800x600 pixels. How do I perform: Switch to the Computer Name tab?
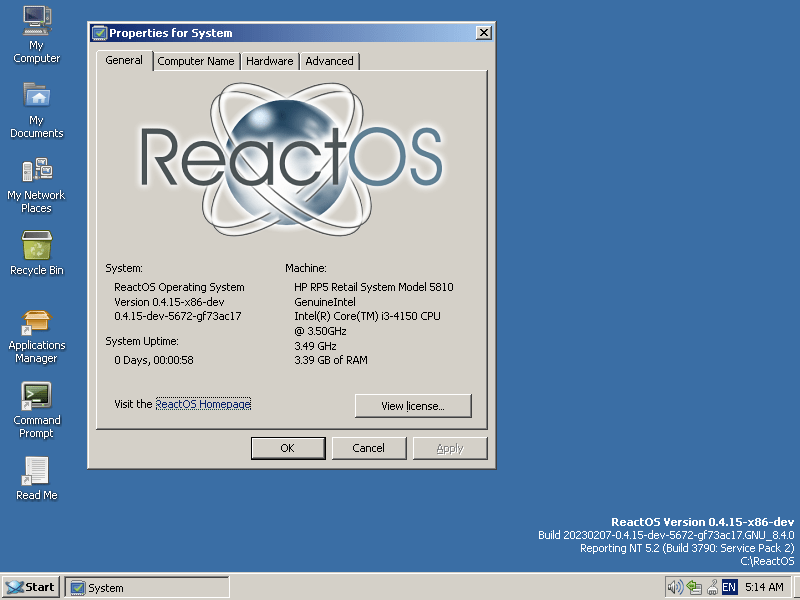(196, 61)
